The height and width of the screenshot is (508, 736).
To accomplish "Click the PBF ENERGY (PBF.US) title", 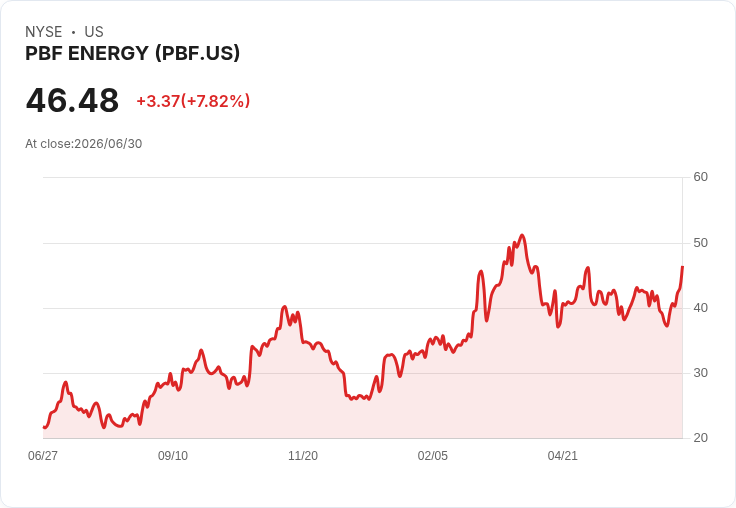I will 132,53.
